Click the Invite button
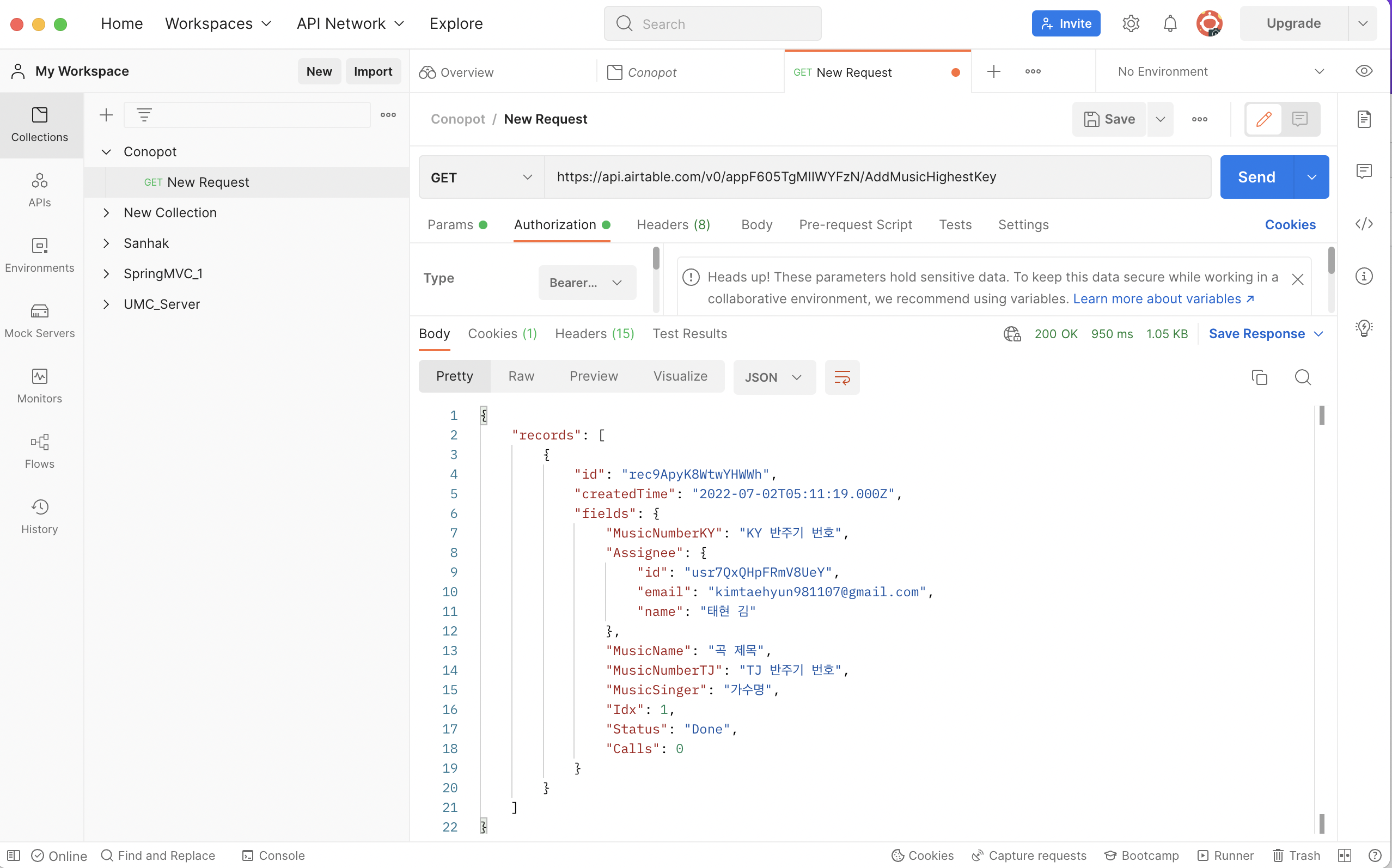This screenshot has height=868, width=1392. click(x=1066, y=23)
